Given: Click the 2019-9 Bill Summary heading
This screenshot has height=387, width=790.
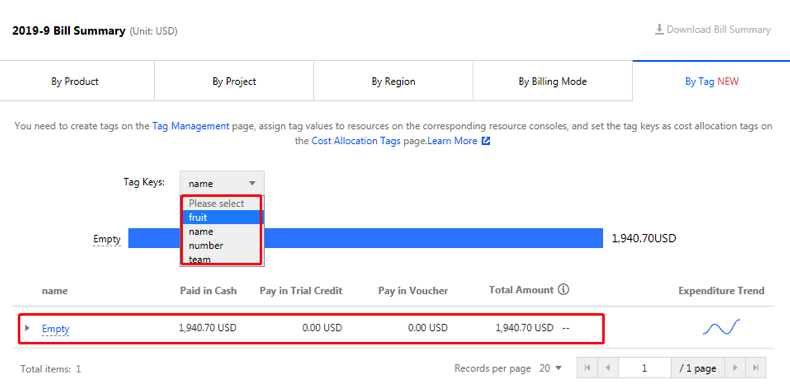Looking at the screenshot, I should (69, 31).
